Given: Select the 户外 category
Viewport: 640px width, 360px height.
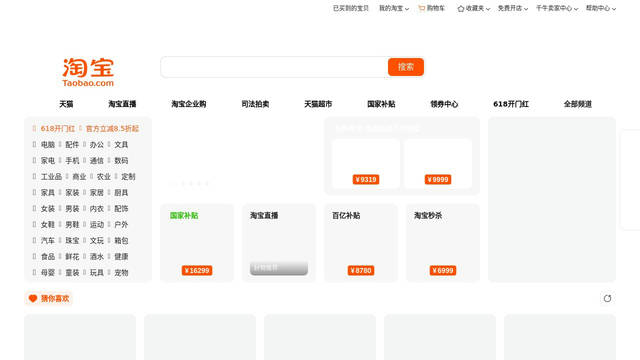Looking at the screenshot, I should click(x=121, y=224).
